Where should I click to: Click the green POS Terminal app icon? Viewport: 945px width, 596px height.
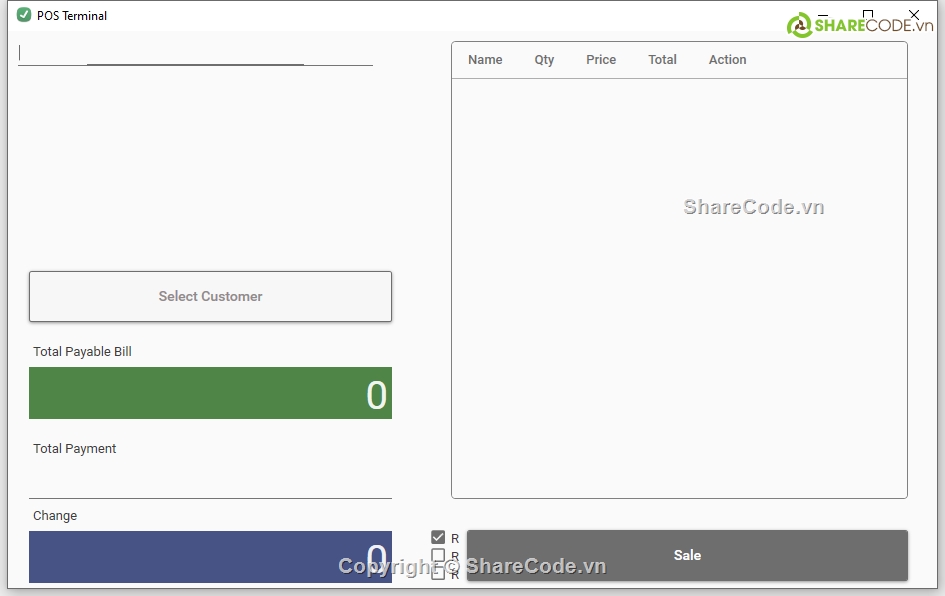click(x=24, y=15)
